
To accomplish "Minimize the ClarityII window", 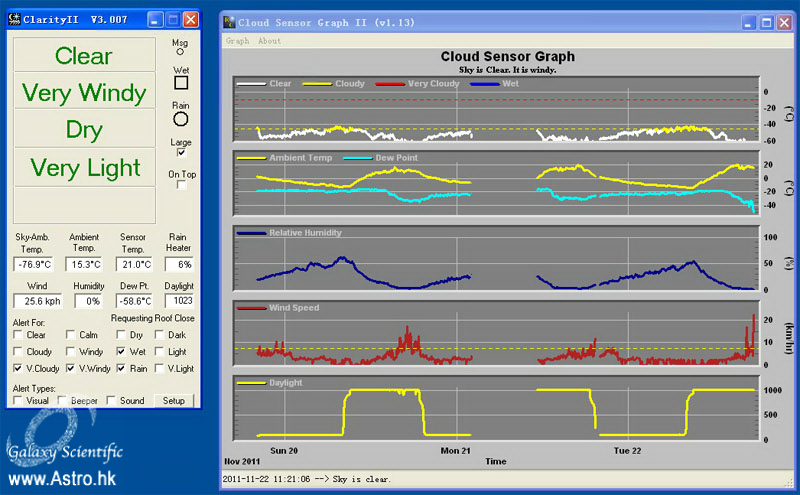I will point(155,19).
